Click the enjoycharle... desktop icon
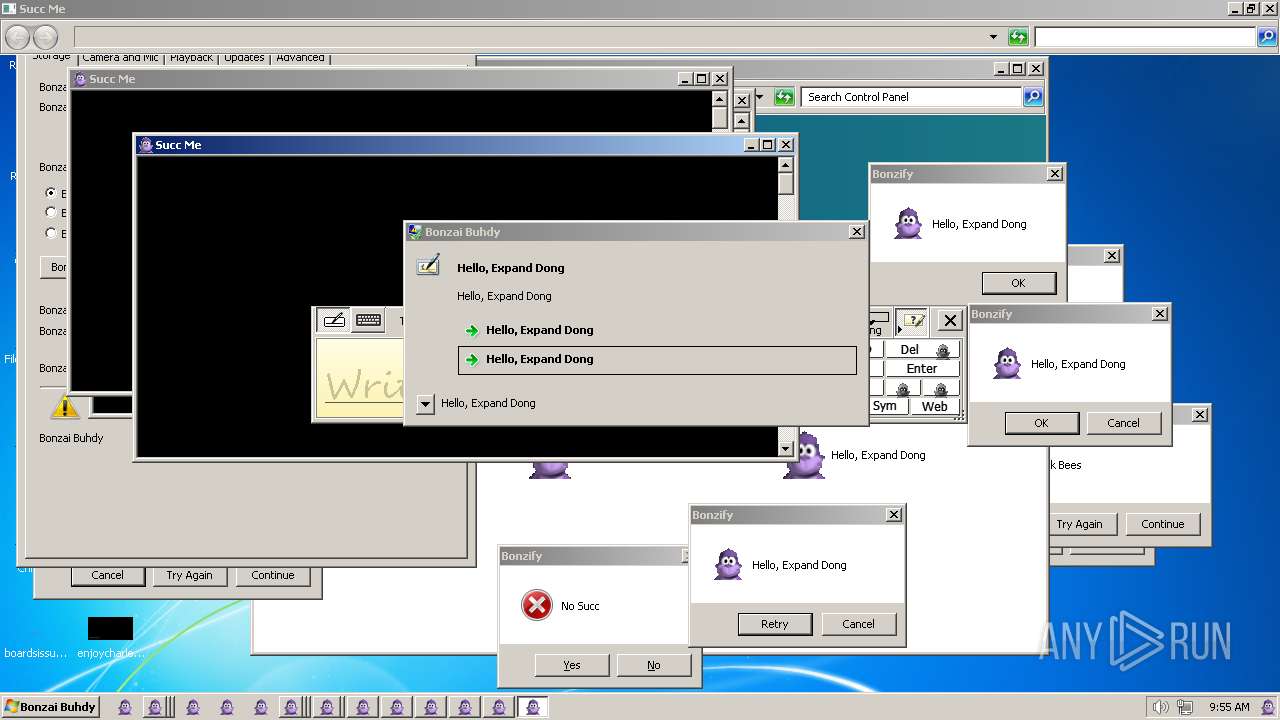1280x720 pixels. (x=110, y=637)
